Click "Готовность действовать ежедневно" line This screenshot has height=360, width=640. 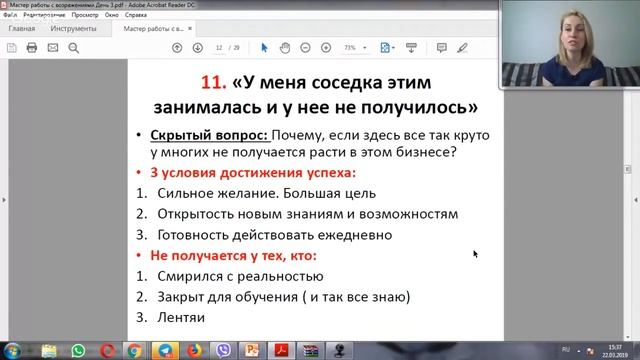(275, 235)
